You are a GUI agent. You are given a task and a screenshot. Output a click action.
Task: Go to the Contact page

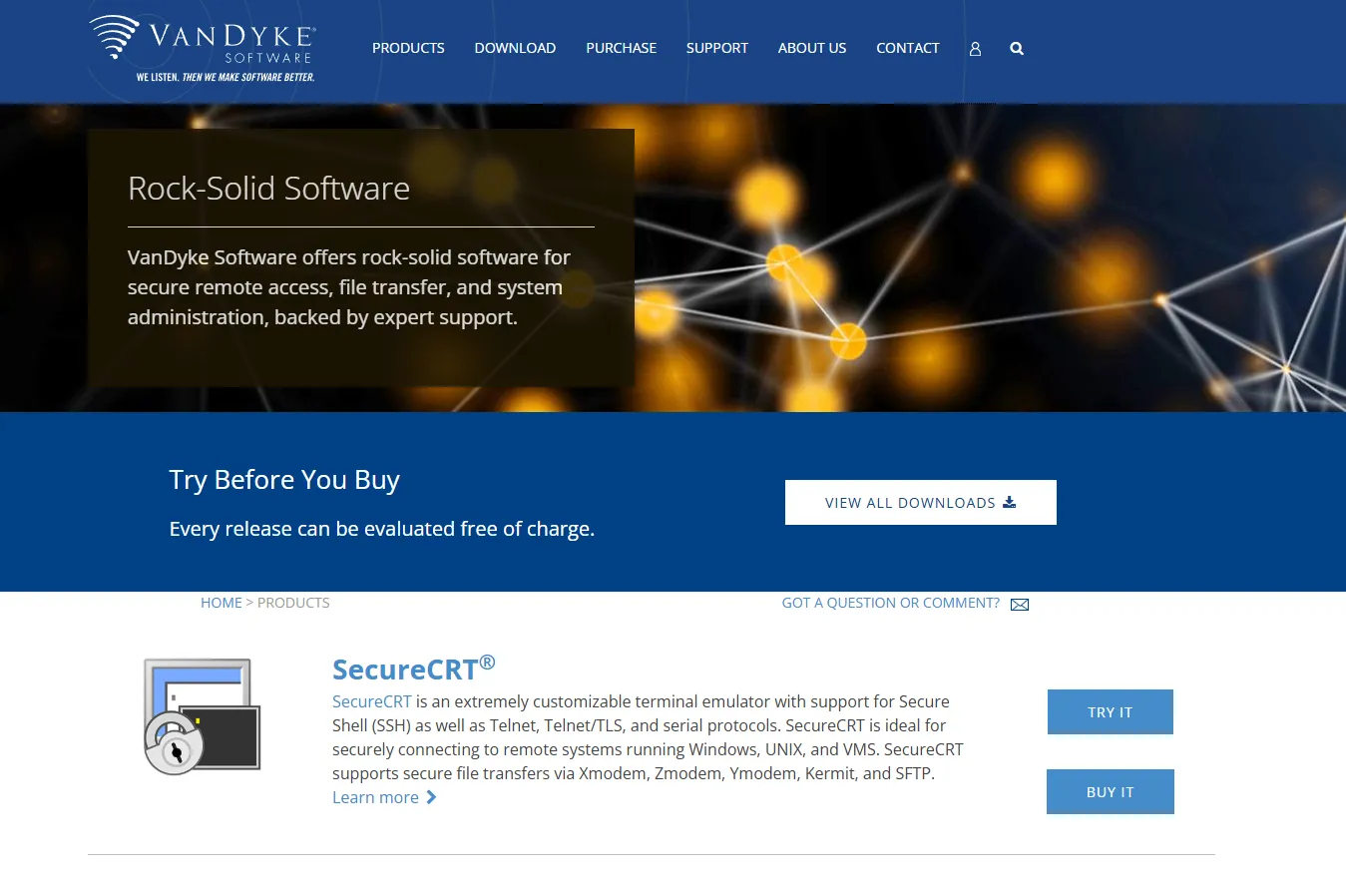tap(908, 48)
